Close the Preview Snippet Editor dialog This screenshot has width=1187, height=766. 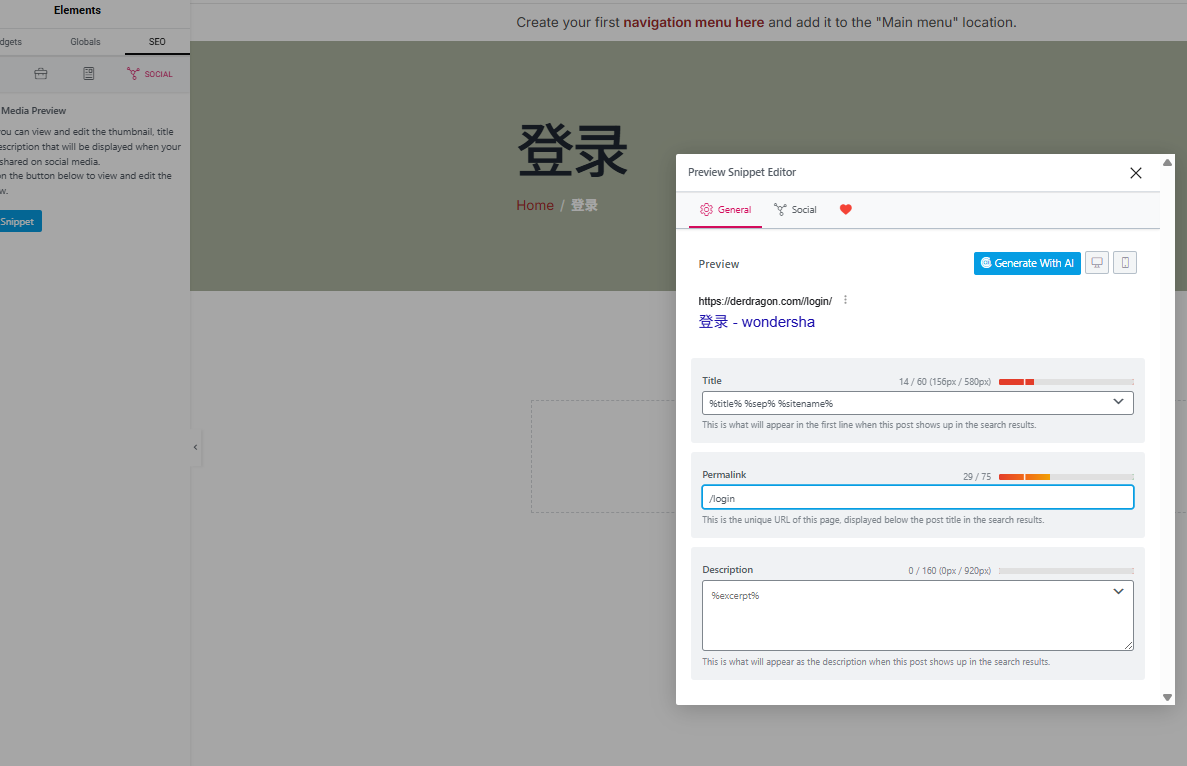coord(1135,173)
